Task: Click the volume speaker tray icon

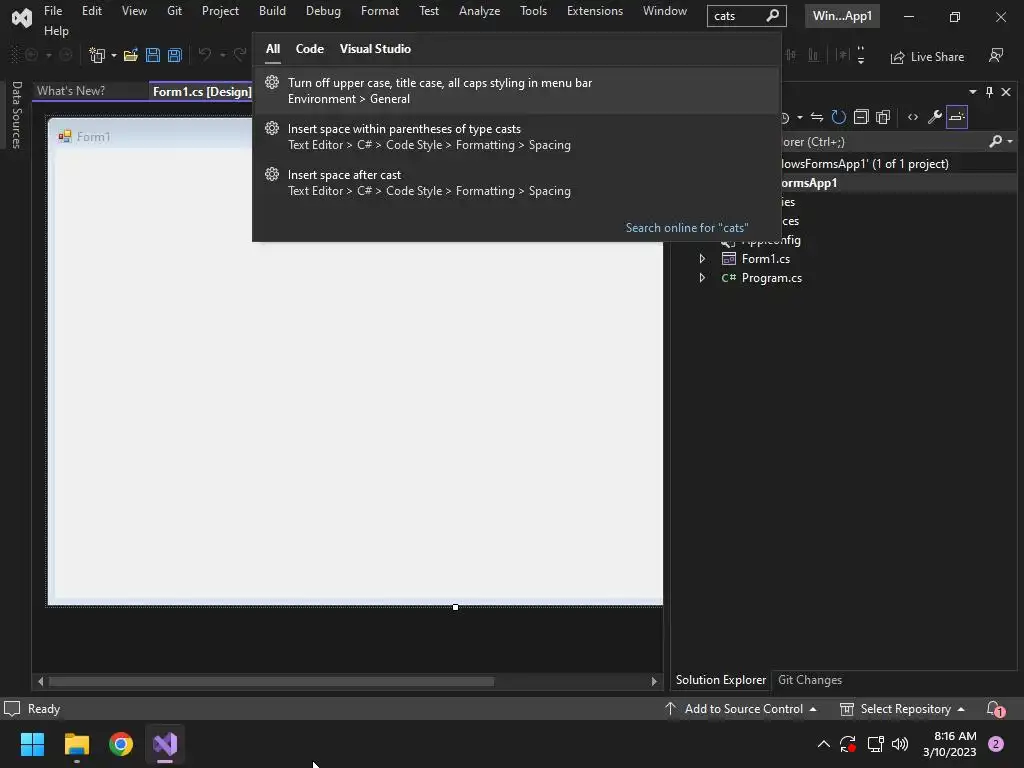Action: pyautogui.click(x=900, y=744)
